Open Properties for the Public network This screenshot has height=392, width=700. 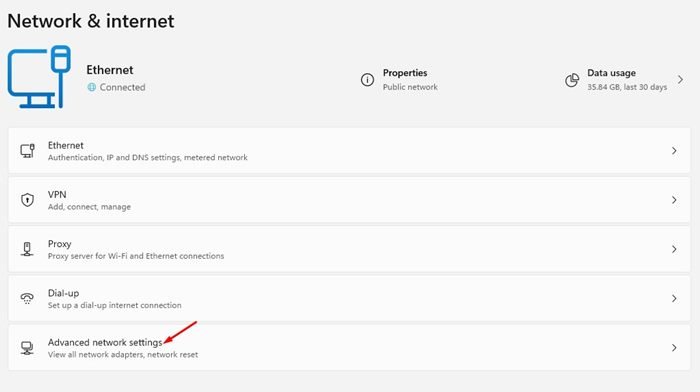399,80
